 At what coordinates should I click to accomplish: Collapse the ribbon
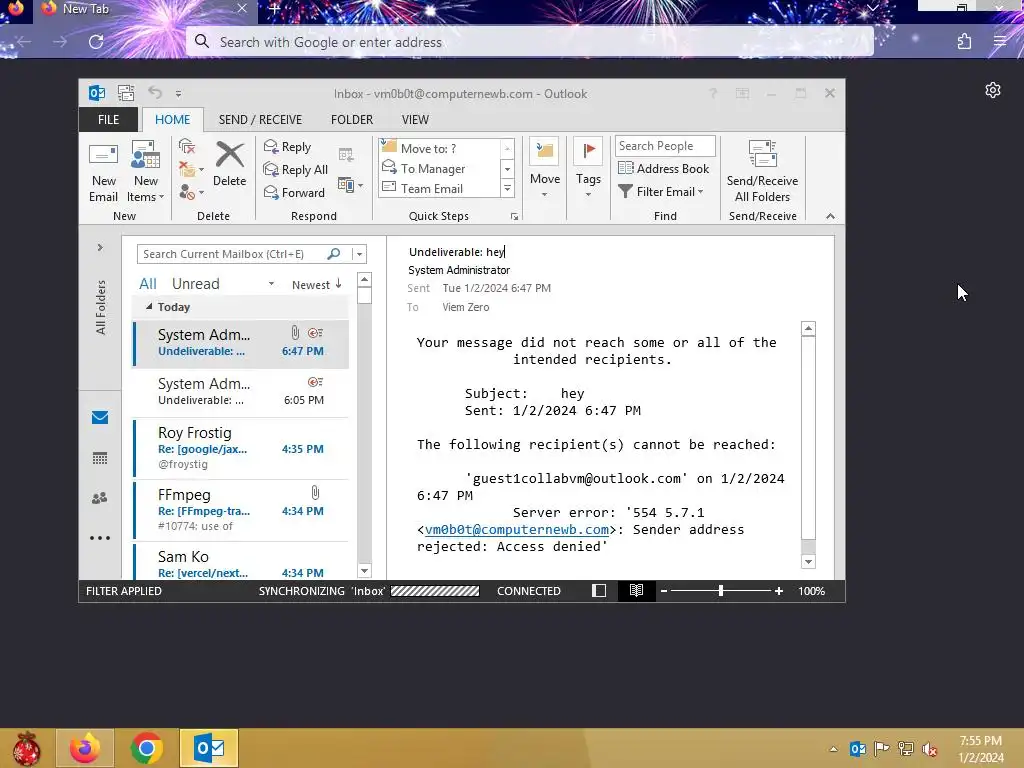click(x=830, y=216)
